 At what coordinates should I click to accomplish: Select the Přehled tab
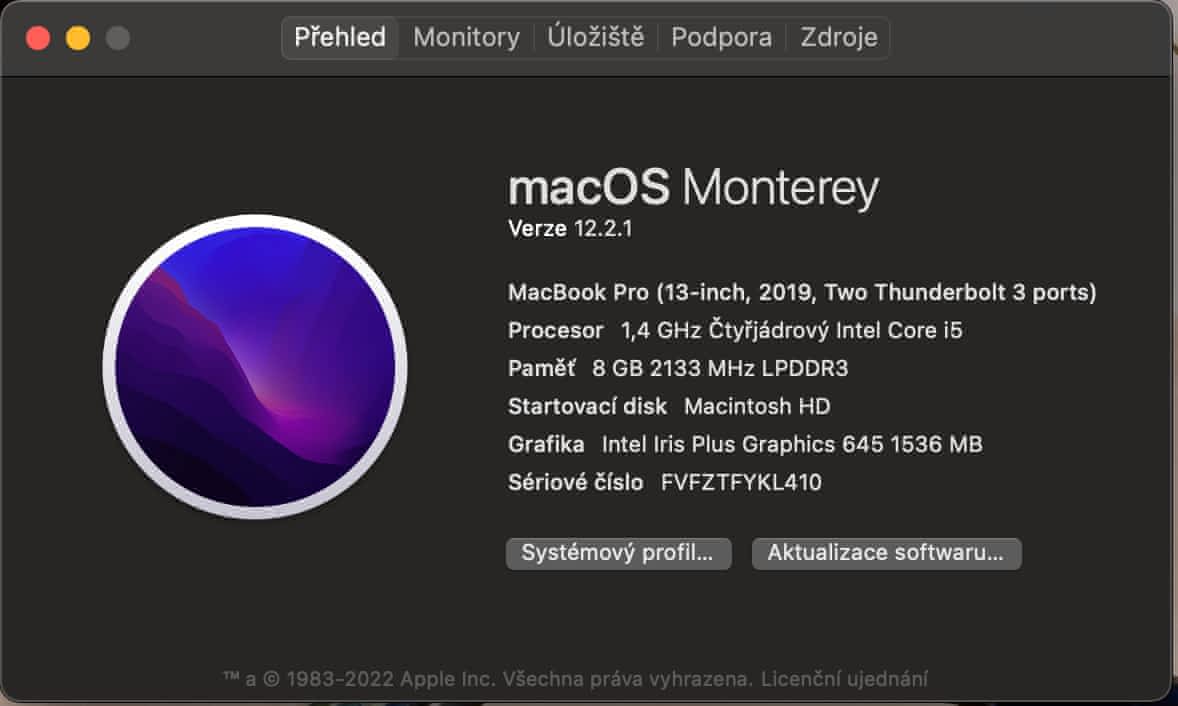(340, 38)
